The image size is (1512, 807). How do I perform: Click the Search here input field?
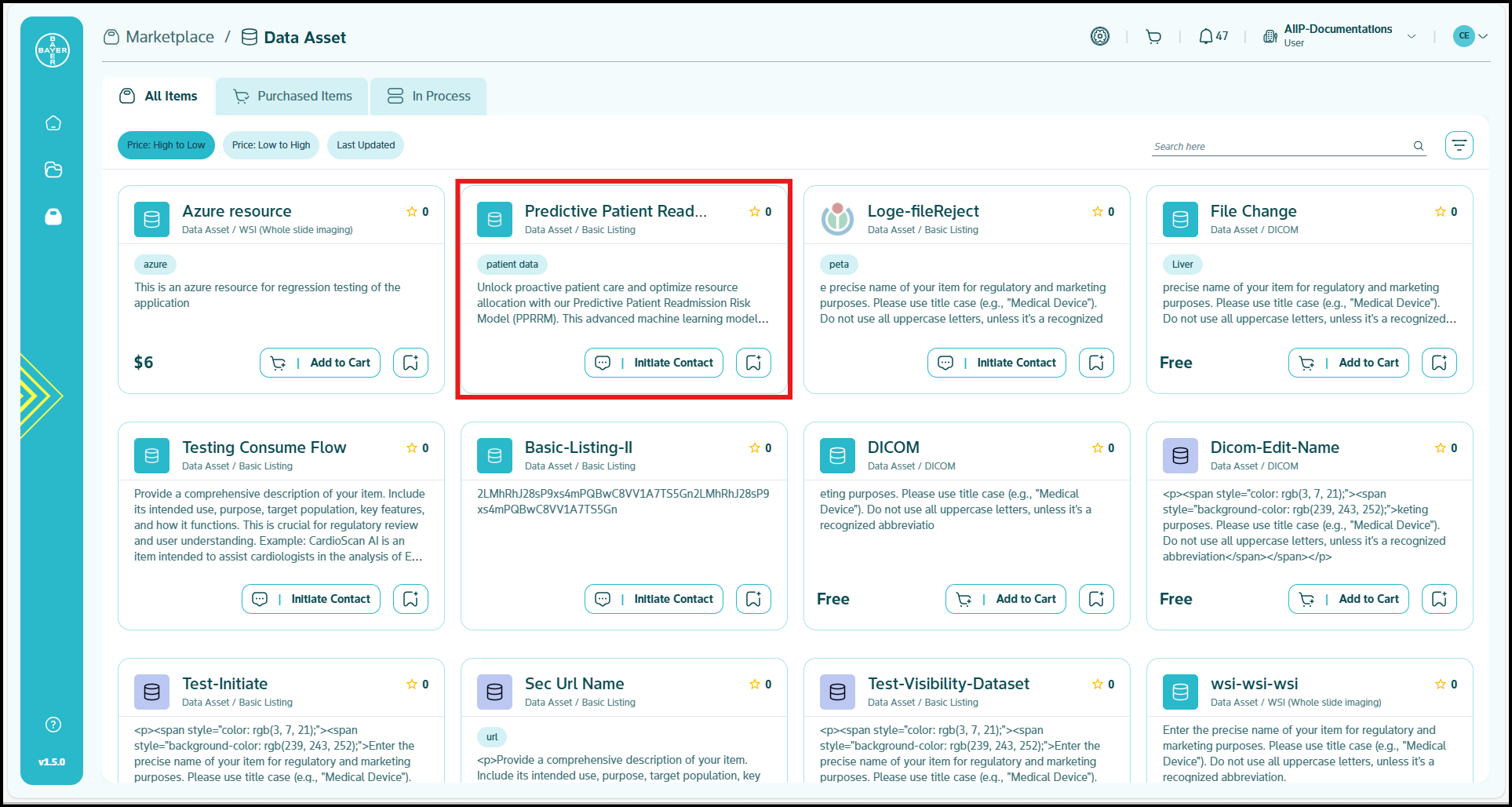coord(1279,147)
